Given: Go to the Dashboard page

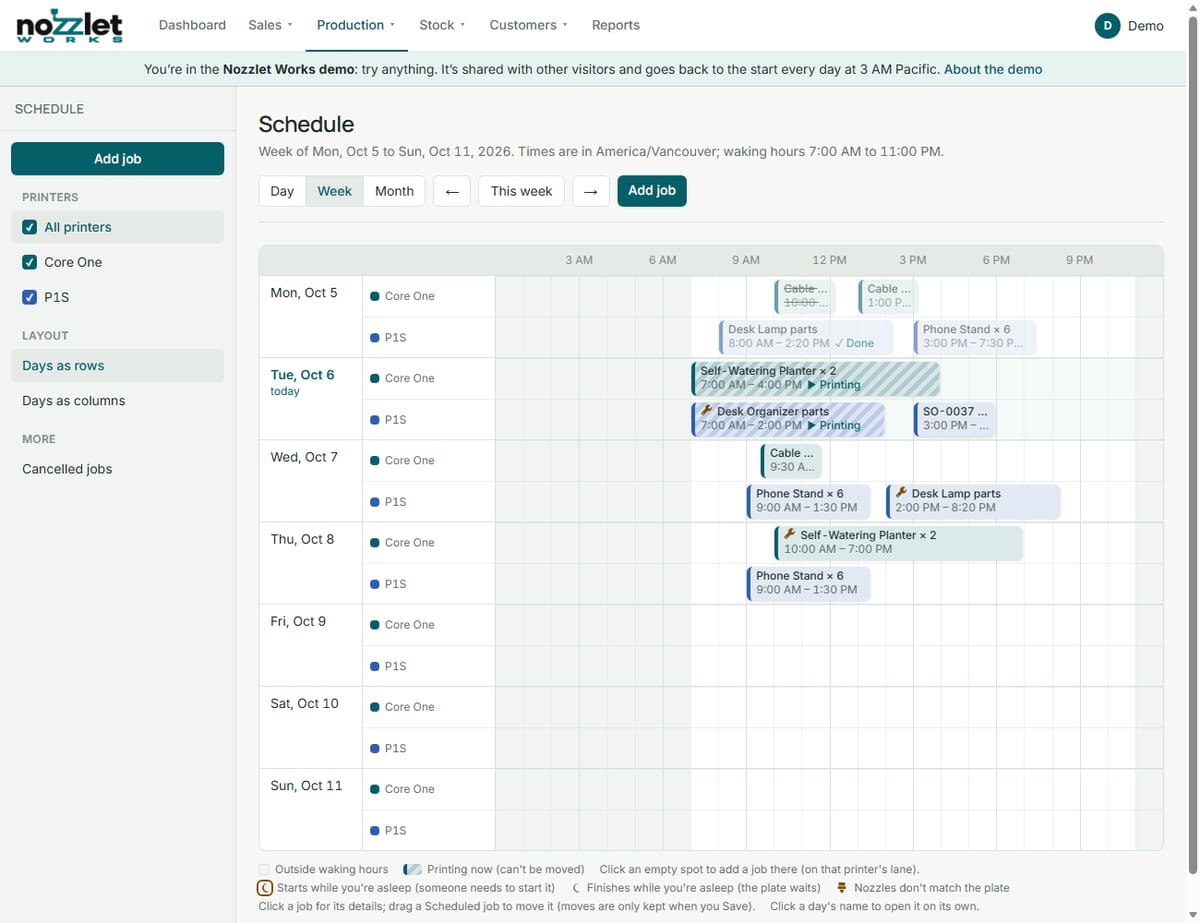Looking at the screenshot, I should (x=192, y=25).
